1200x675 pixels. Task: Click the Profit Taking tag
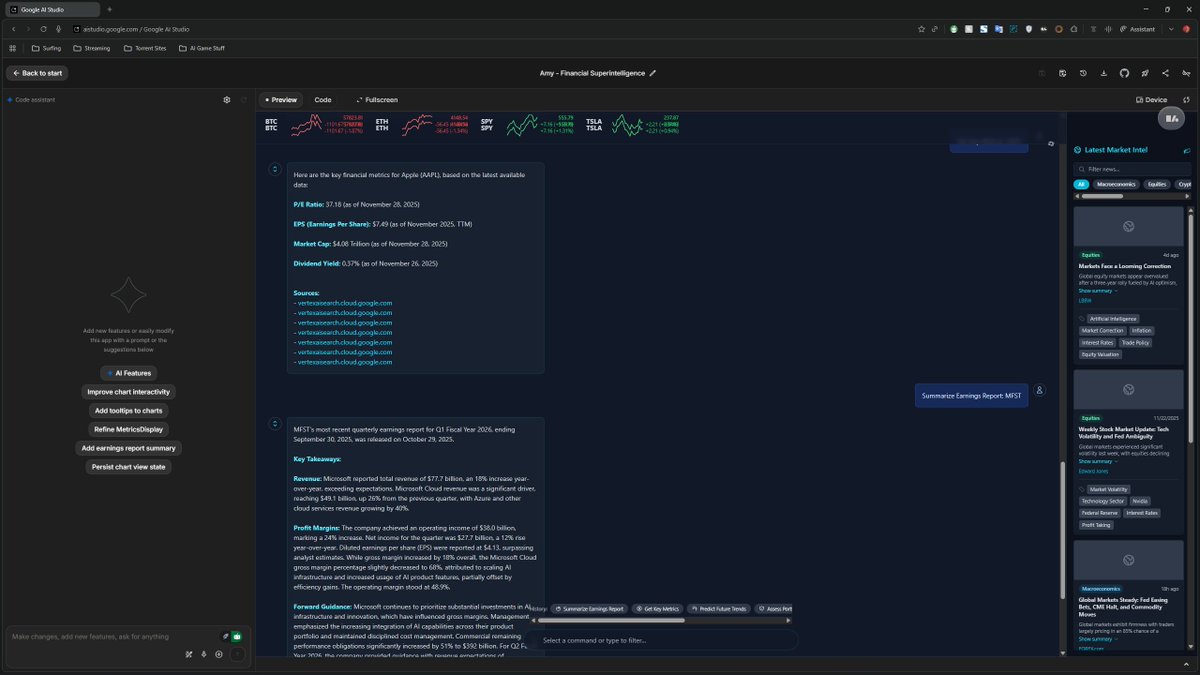1096,524
